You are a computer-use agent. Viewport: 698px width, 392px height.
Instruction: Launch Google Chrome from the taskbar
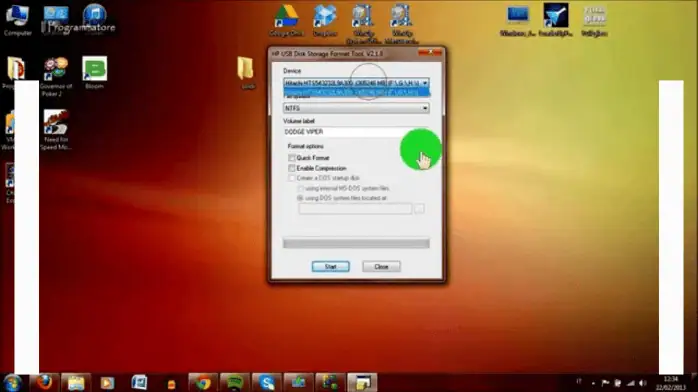[x=203, y=382]
